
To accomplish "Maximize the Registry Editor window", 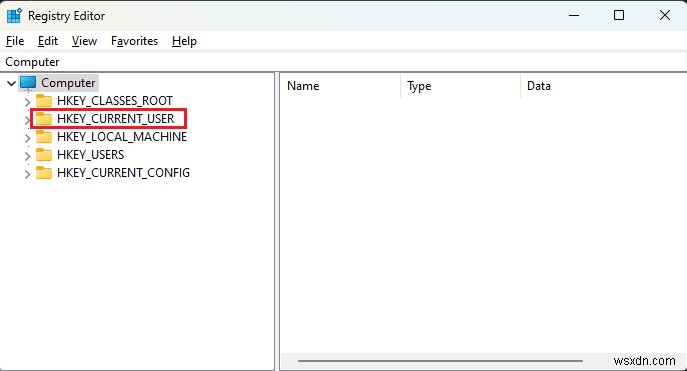I will pyautogui.click(x=619, y=15).
